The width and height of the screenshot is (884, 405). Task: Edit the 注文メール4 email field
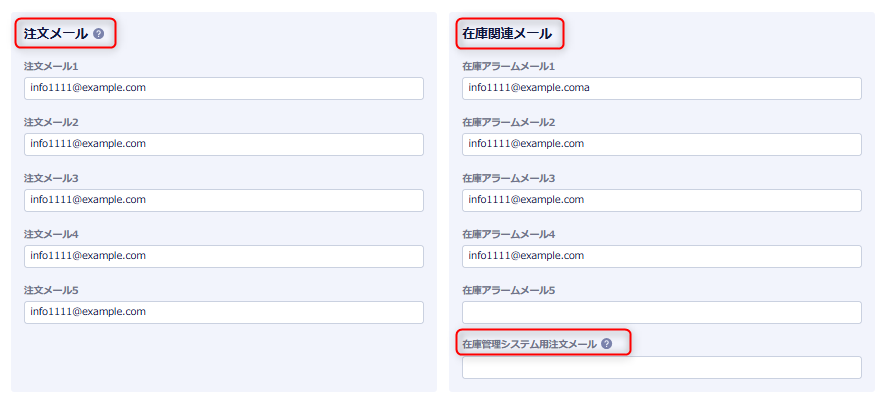pos(224,256)
